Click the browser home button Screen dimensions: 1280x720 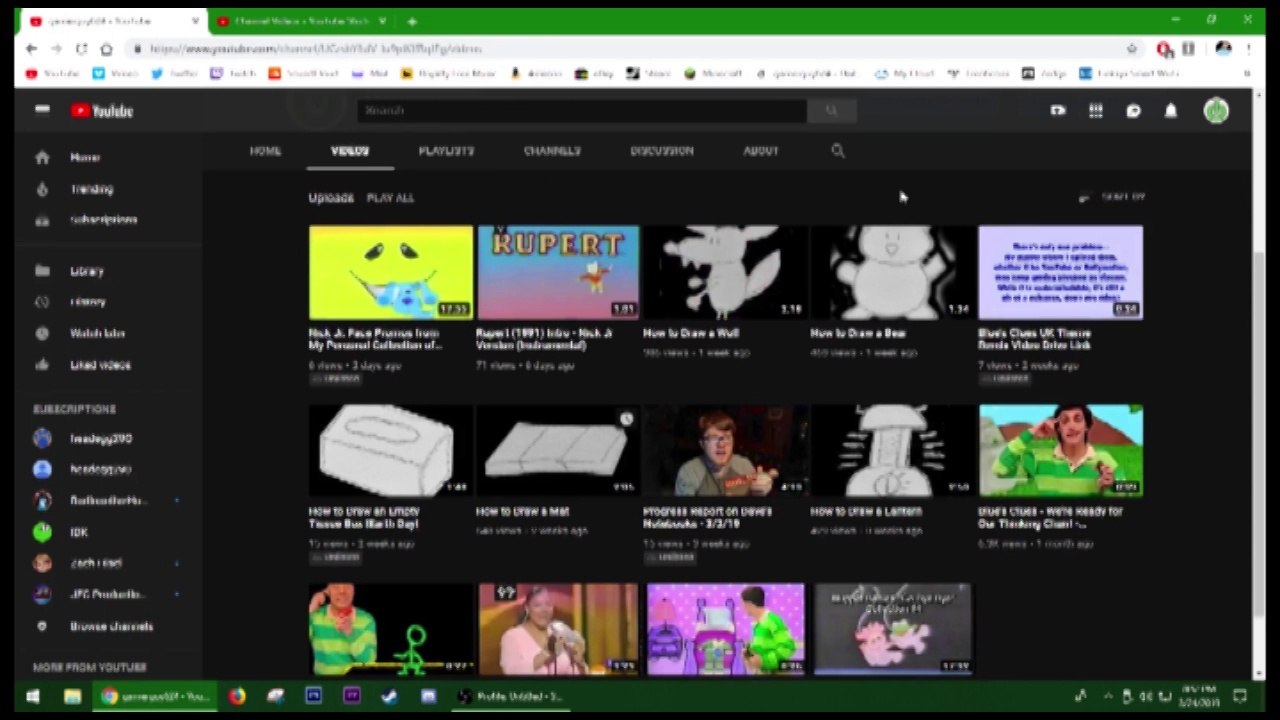(x=106, y=49)
